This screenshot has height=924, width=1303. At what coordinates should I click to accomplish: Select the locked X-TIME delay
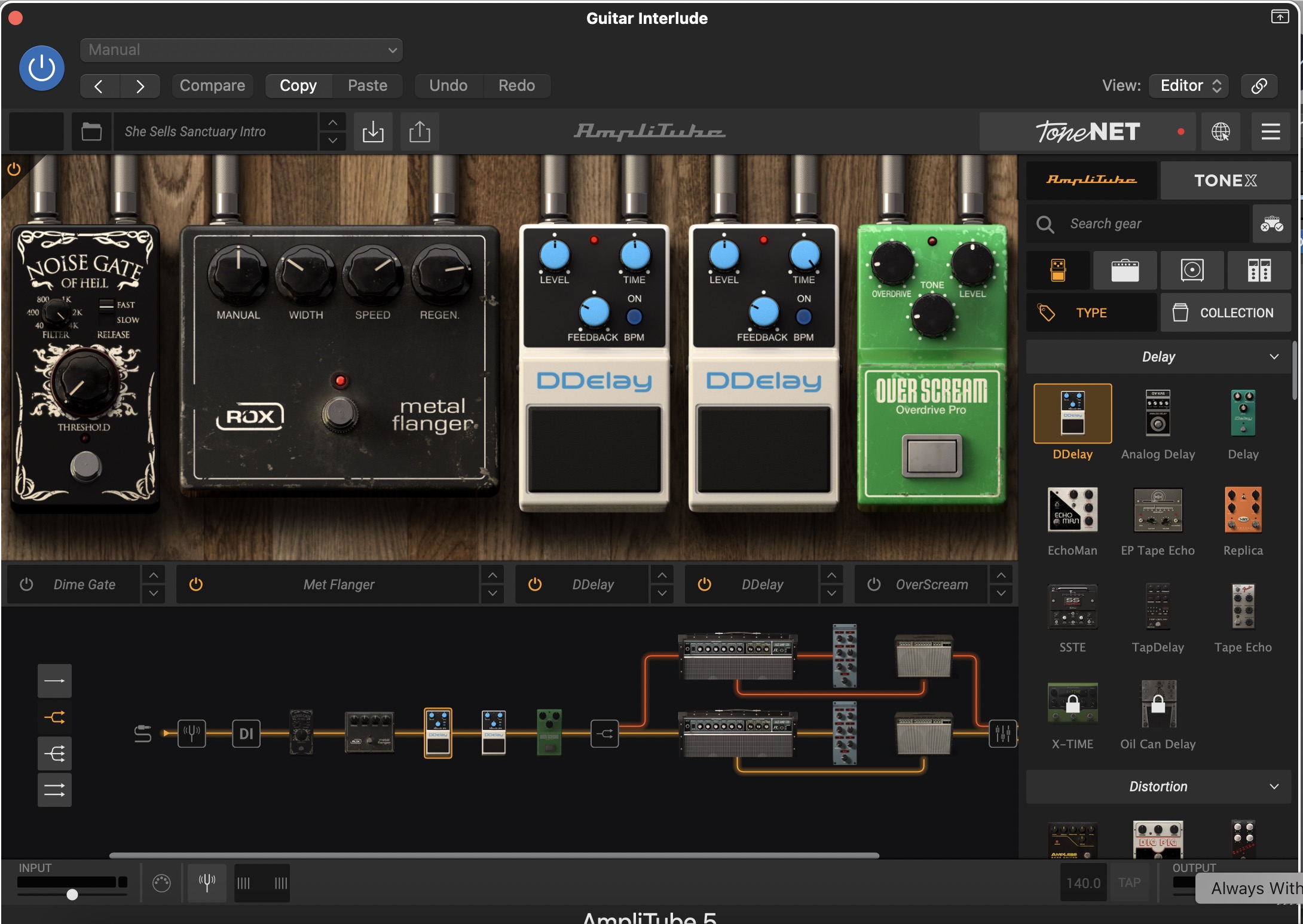pyautogui.click(x=1072, y=703)
